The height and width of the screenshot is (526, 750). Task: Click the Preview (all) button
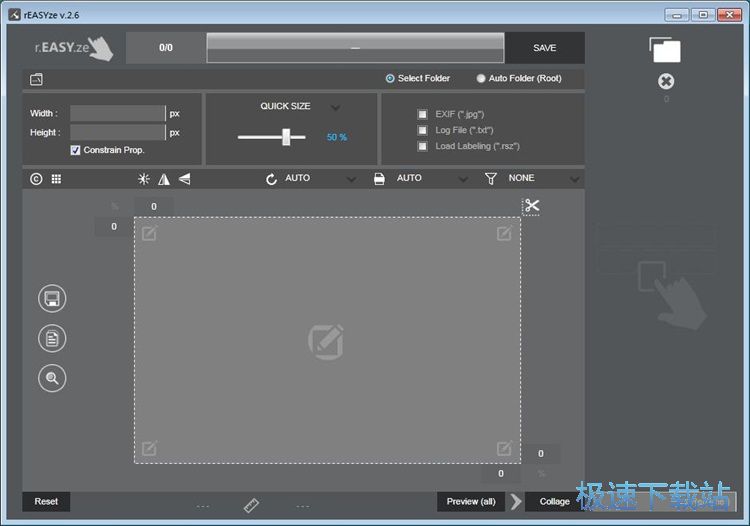tap(471, 502)
